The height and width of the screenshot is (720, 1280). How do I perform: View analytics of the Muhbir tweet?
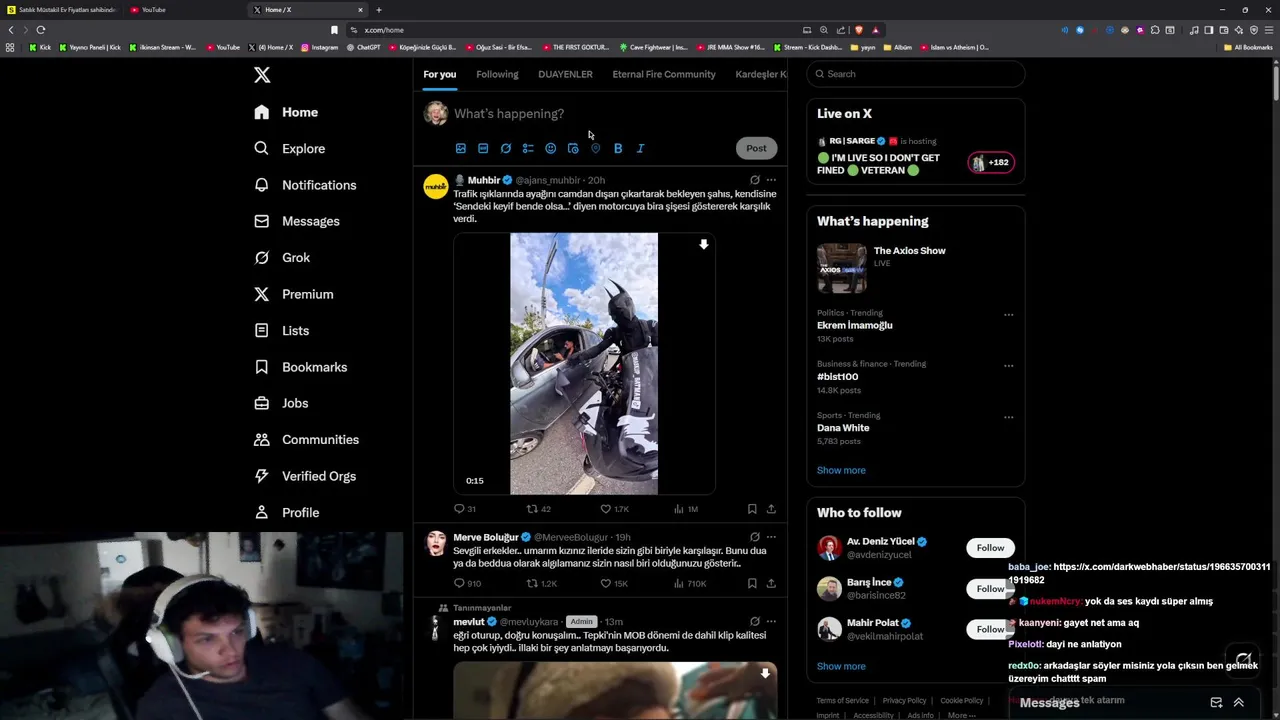coord(686,509)
